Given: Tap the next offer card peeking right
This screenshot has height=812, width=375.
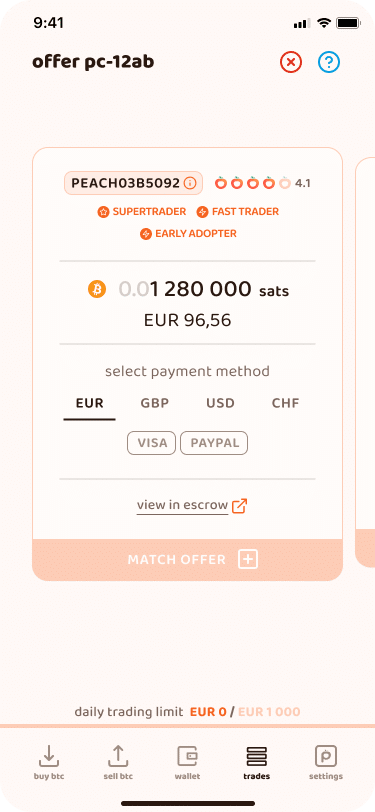Looking at the screenshot, I should [365, 362].
